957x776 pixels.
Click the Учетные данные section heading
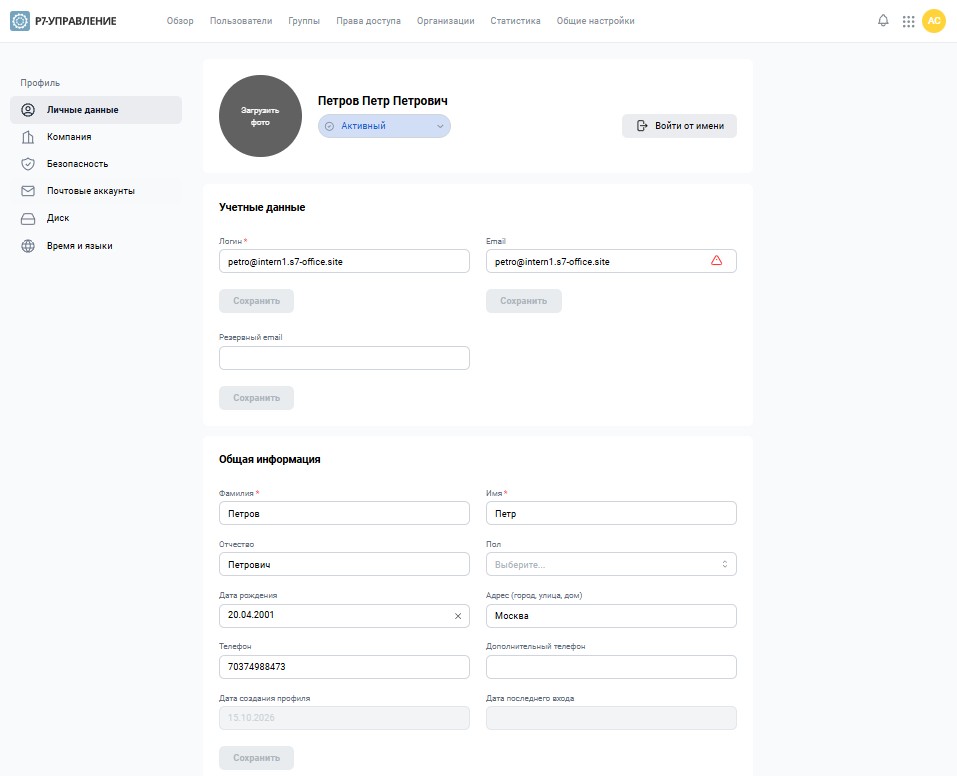point(262,208)
